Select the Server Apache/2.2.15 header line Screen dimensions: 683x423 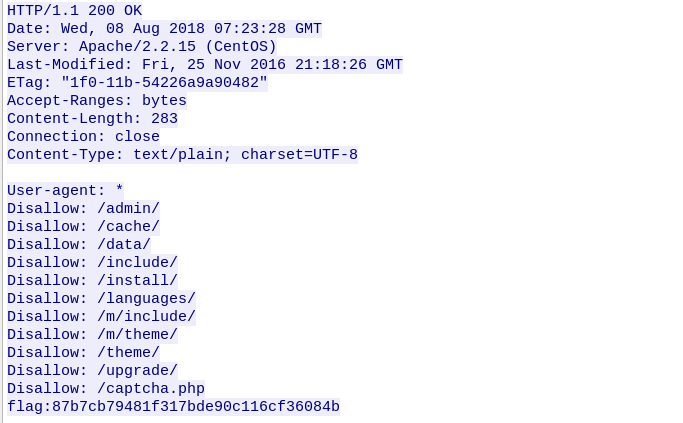click(141, 47)
